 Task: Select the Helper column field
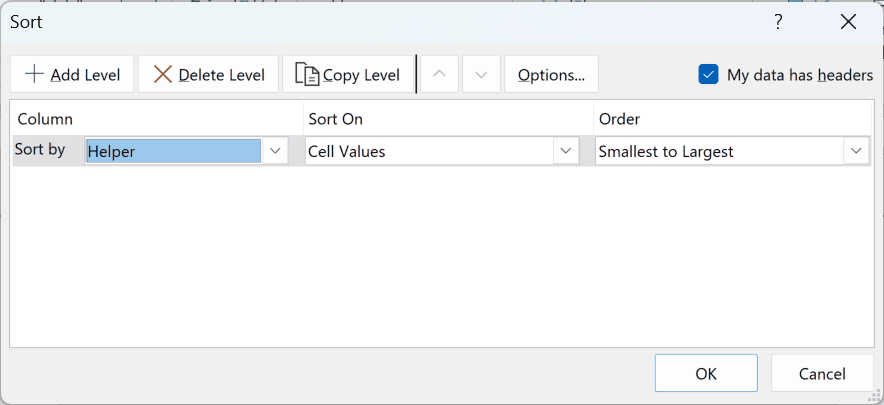tap(173, 151)
